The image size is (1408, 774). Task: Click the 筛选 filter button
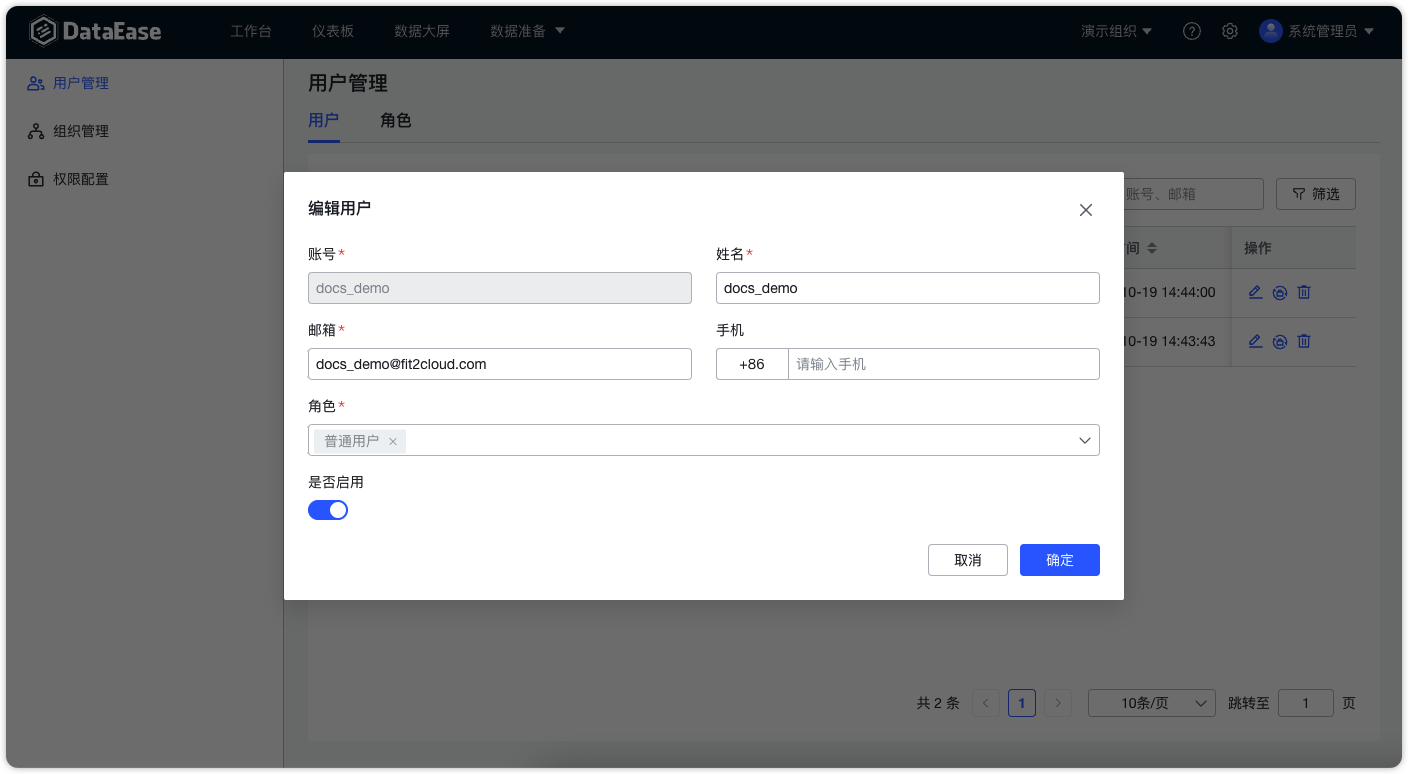pyautogui.click(x=1316, y=194)
